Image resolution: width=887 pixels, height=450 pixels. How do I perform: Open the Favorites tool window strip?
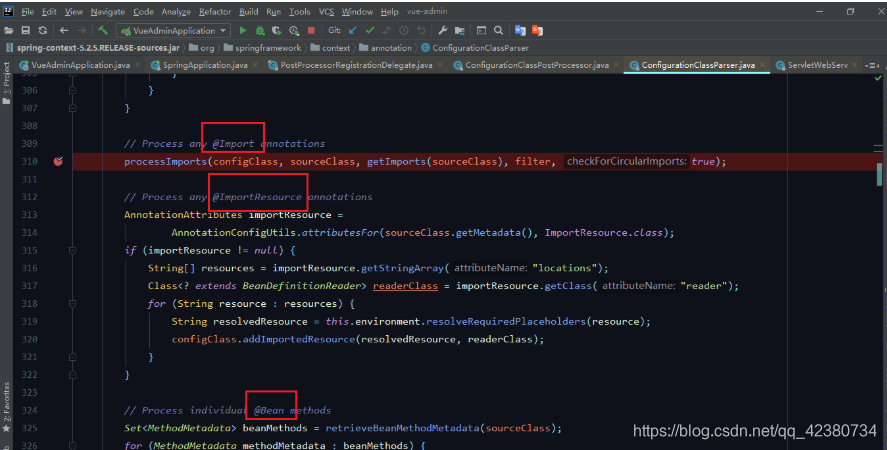6,407
